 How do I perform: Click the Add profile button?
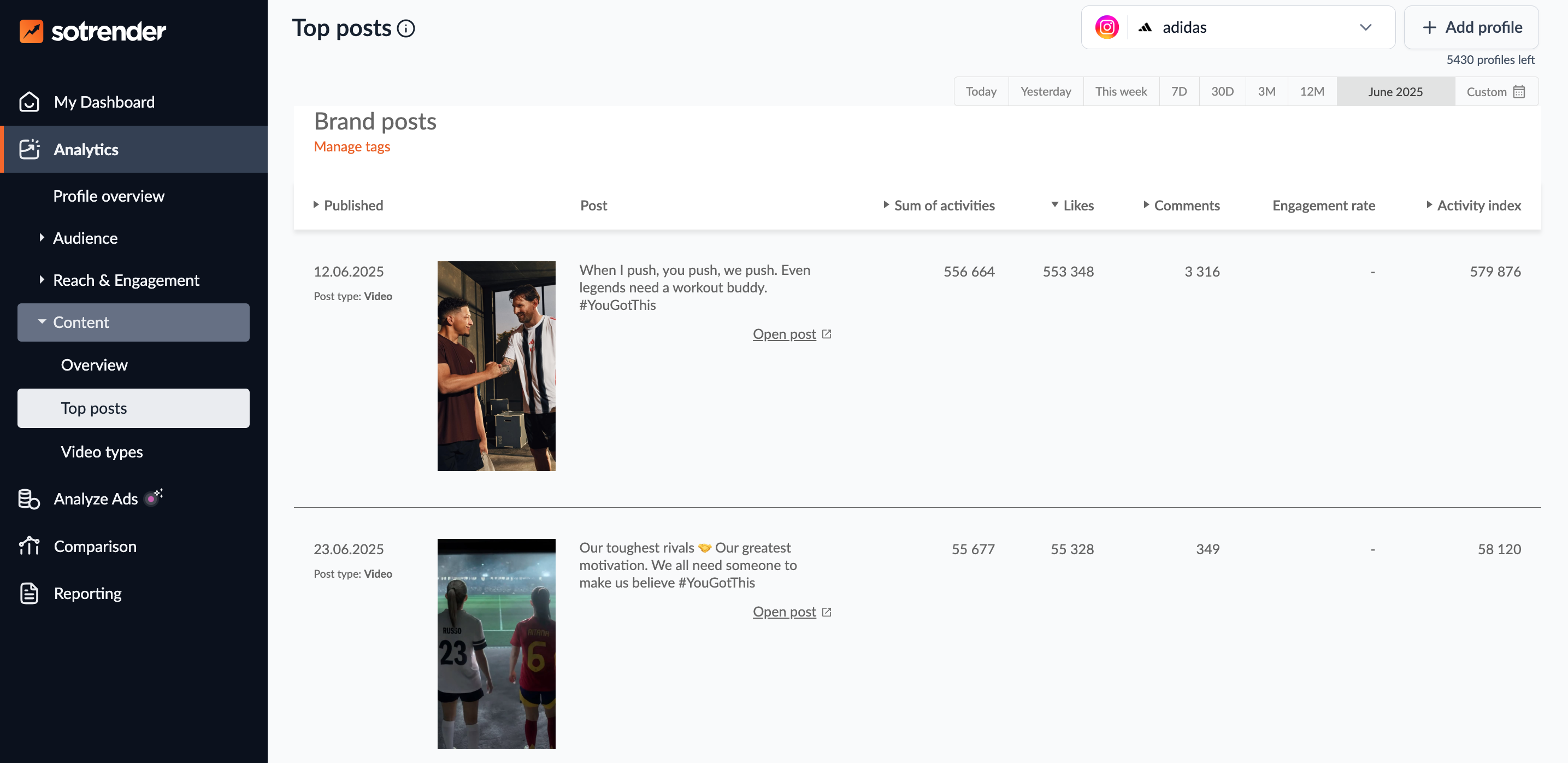[1471, 27]
